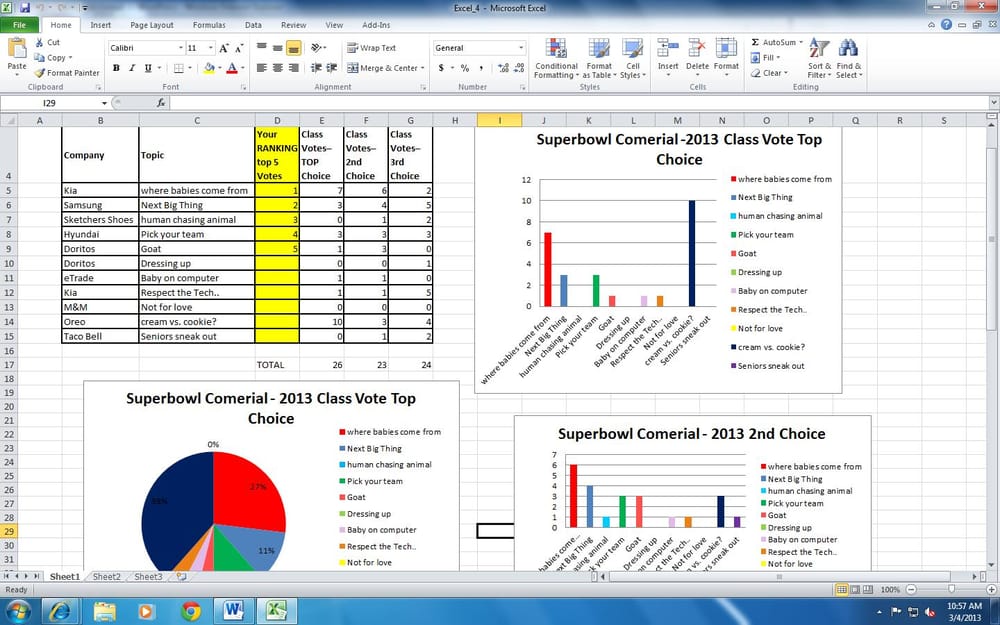Click the Paste icon in Clipboard group
The width and height of the screenshot is (1000, 625).
pyautogui.click(x=17, y=49)
